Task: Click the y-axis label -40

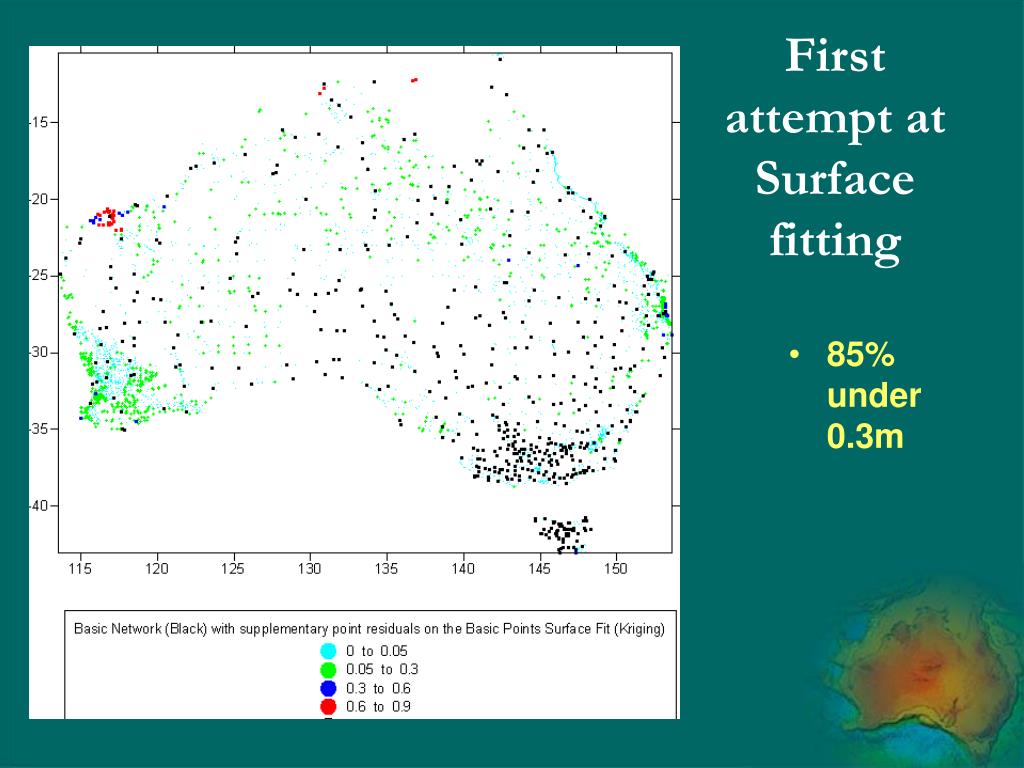Action: [x=39, y=505]
